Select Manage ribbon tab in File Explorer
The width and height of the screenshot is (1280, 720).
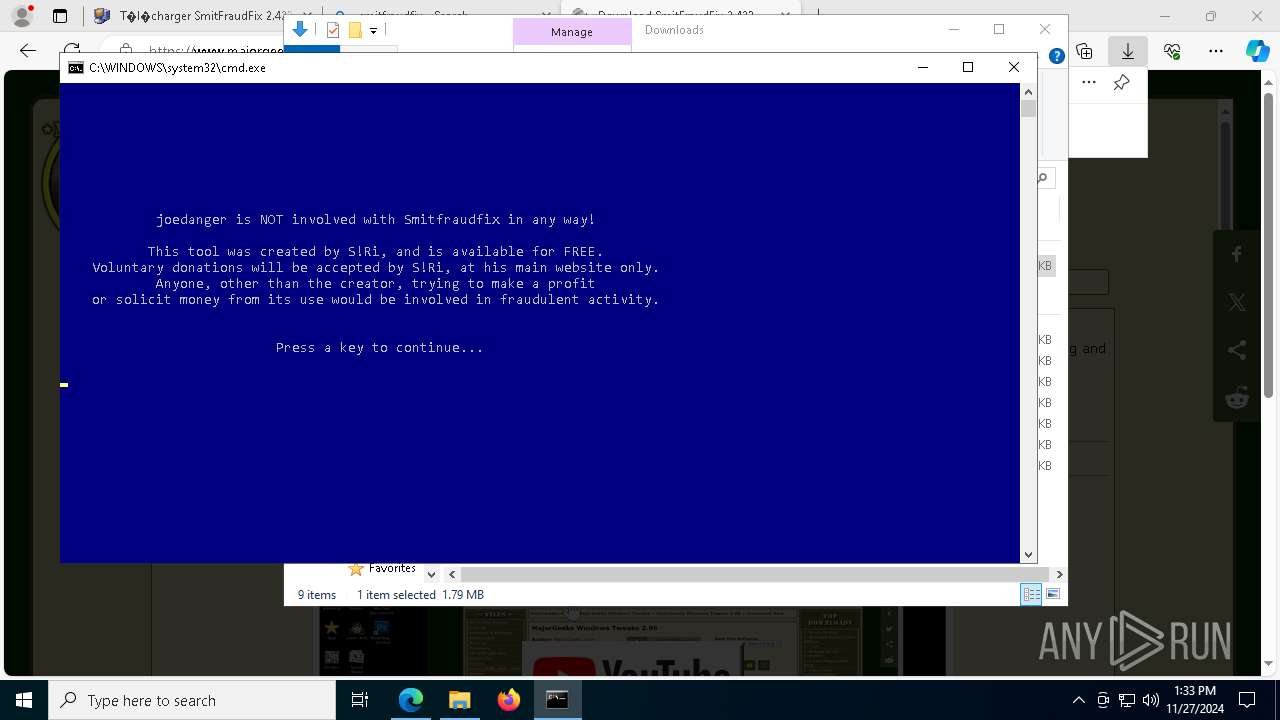572,32
